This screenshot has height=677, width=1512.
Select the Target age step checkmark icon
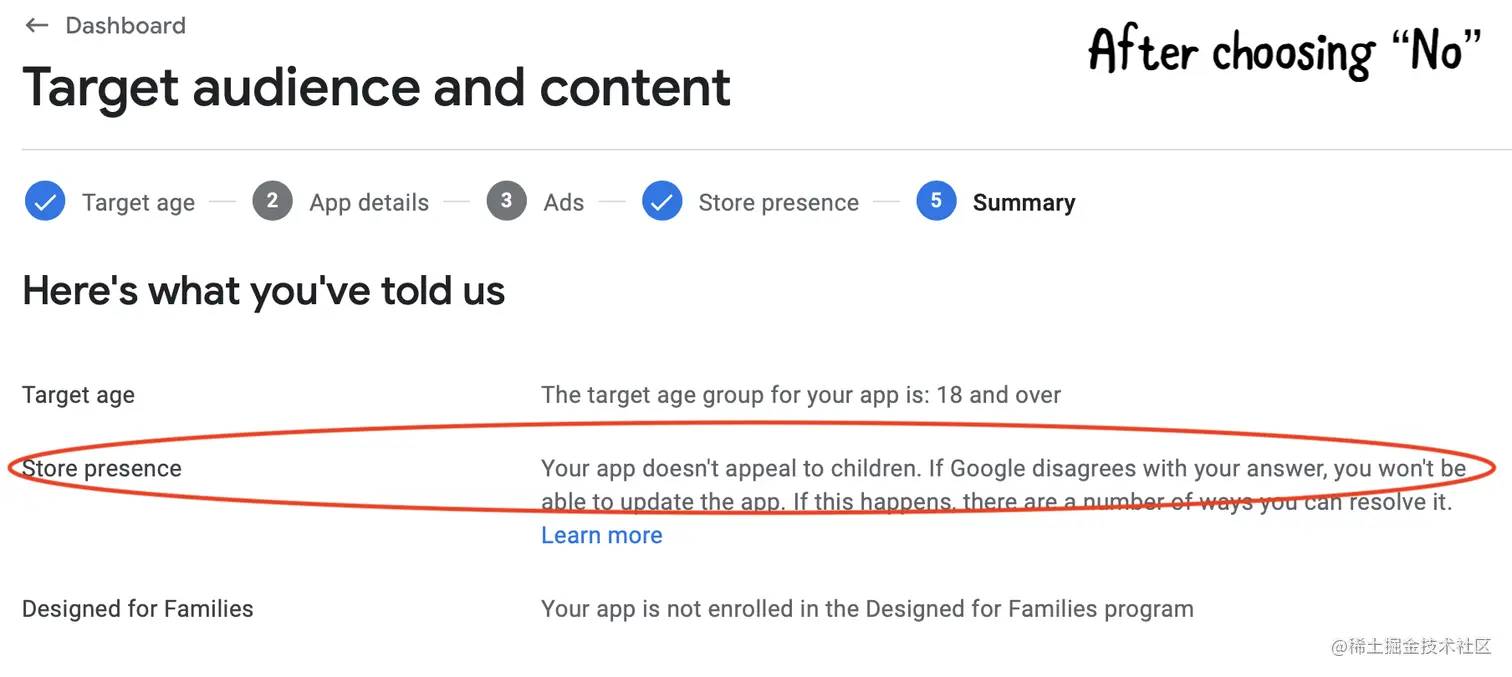coord(45,202)
